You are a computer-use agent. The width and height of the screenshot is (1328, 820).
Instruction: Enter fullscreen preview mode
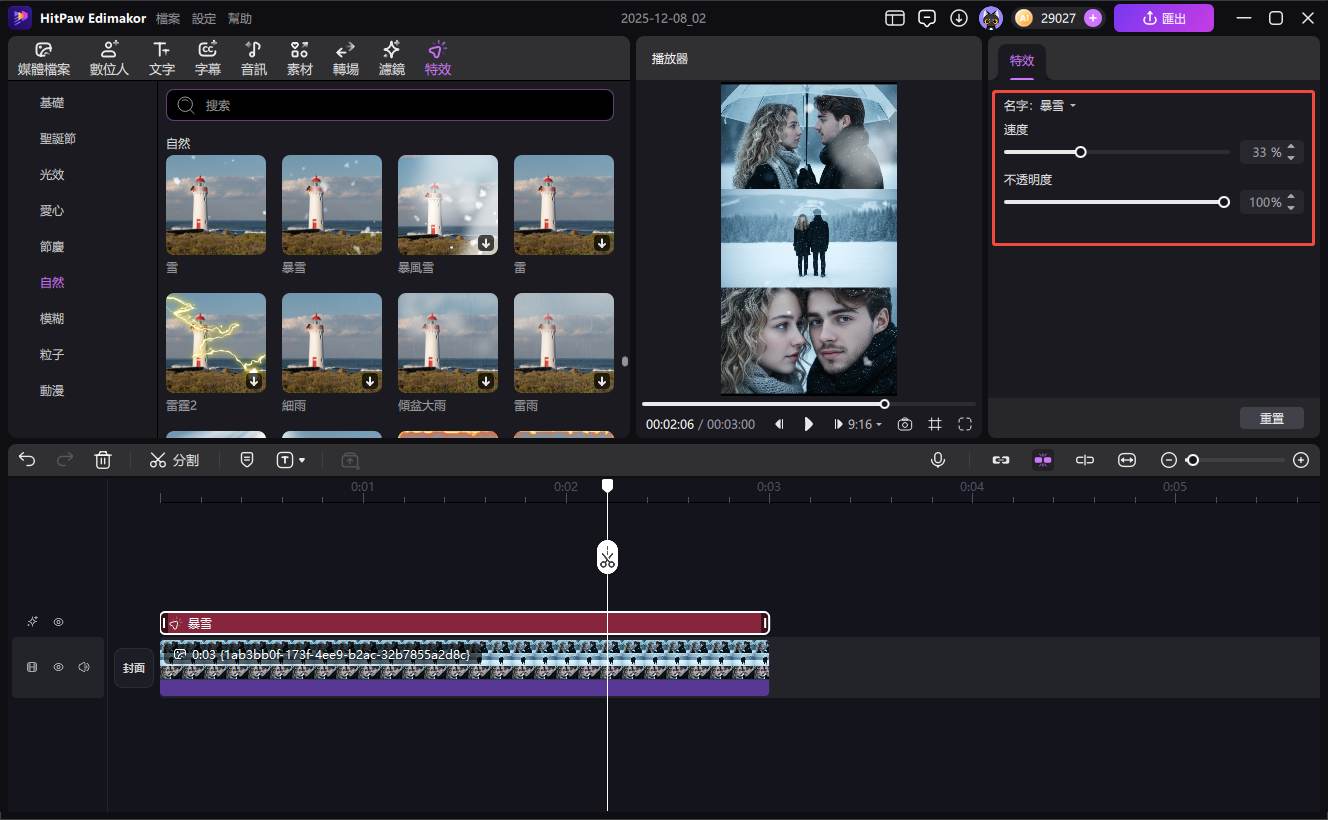point(965,424)
